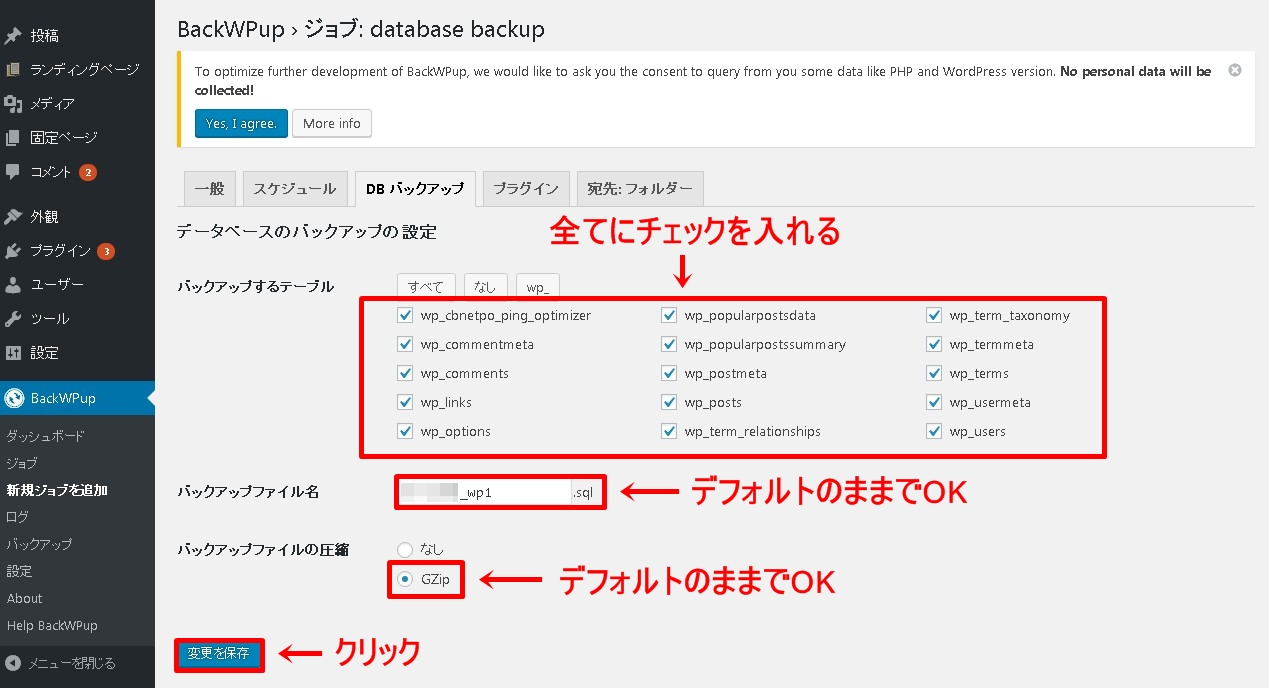Toggle the wp_users checkbox
The width and height of the screenshot is (1269, 688).
pyautogui.click(x=934, y=431)
